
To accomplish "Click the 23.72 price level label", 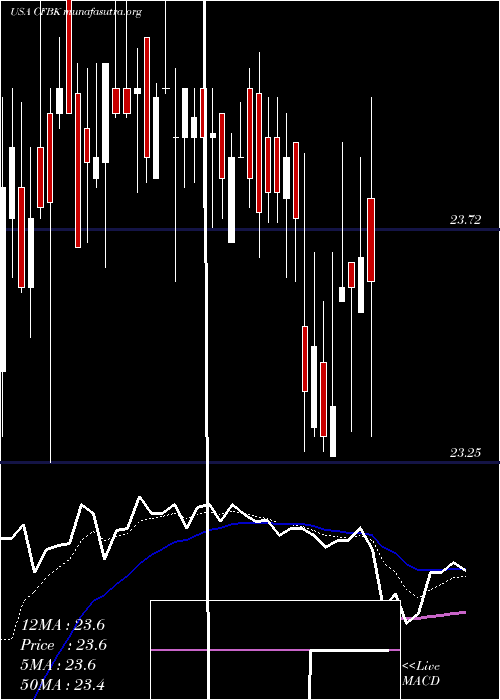I will pyautogui.click(x=465, y=220).
